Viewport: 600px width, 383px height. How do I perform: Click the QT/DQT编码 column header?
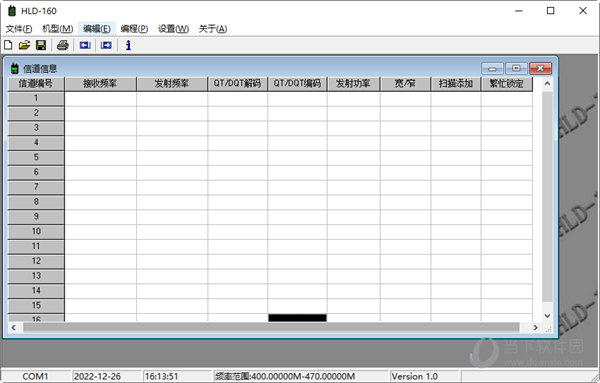[297, 84]
